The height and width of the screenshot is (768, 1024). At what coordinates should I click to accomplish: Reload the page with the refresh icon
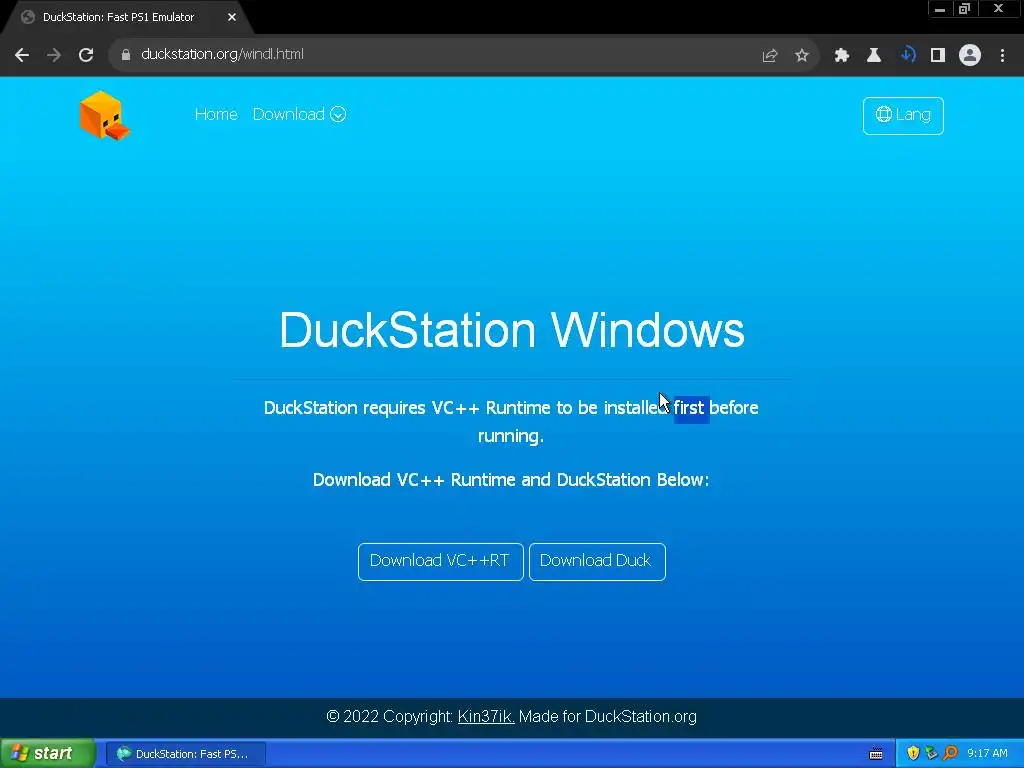[86, 55]
